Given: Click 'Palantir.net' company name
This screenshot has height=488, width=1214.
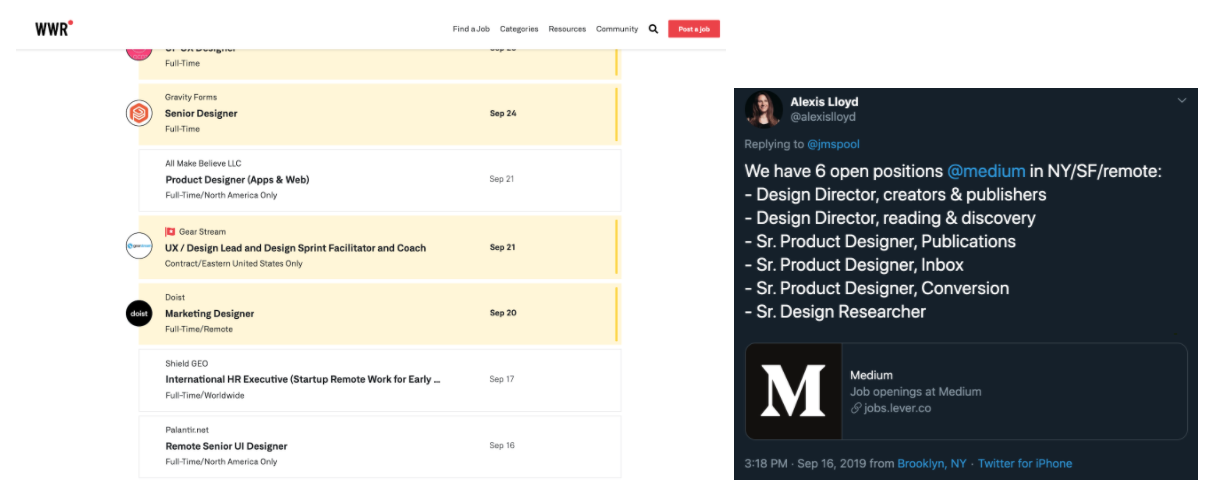Looking at the screenshot, I should [x=186, y=429].
